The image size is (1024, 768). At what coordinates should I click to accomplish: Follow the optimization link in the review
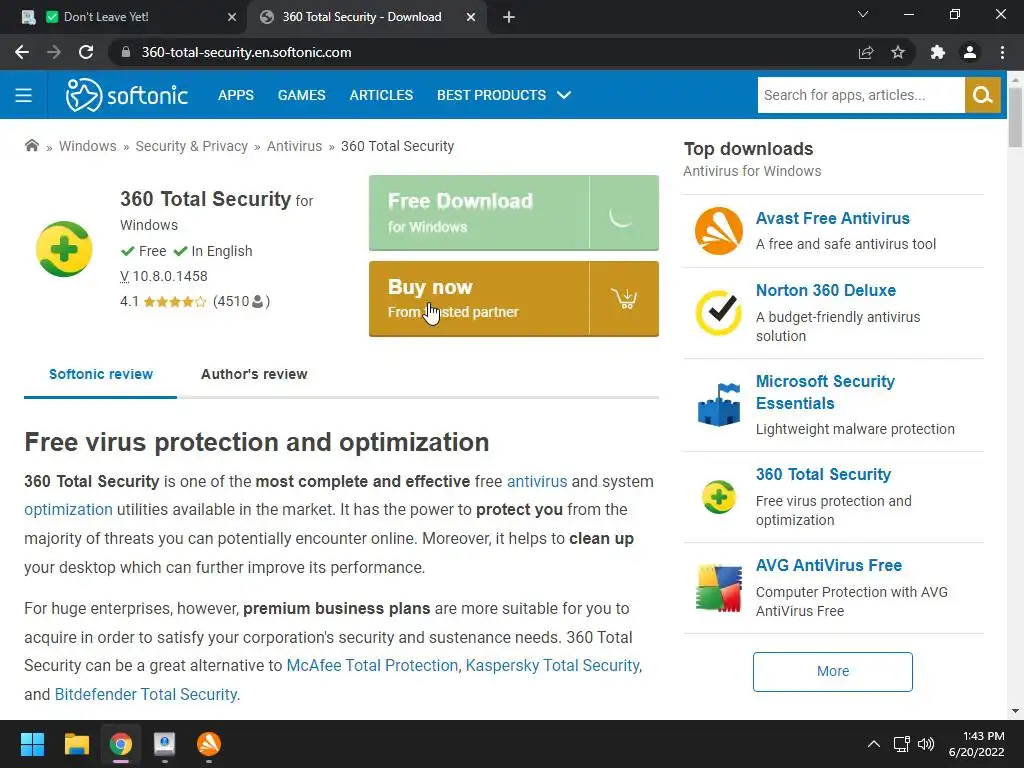point(69,509)
